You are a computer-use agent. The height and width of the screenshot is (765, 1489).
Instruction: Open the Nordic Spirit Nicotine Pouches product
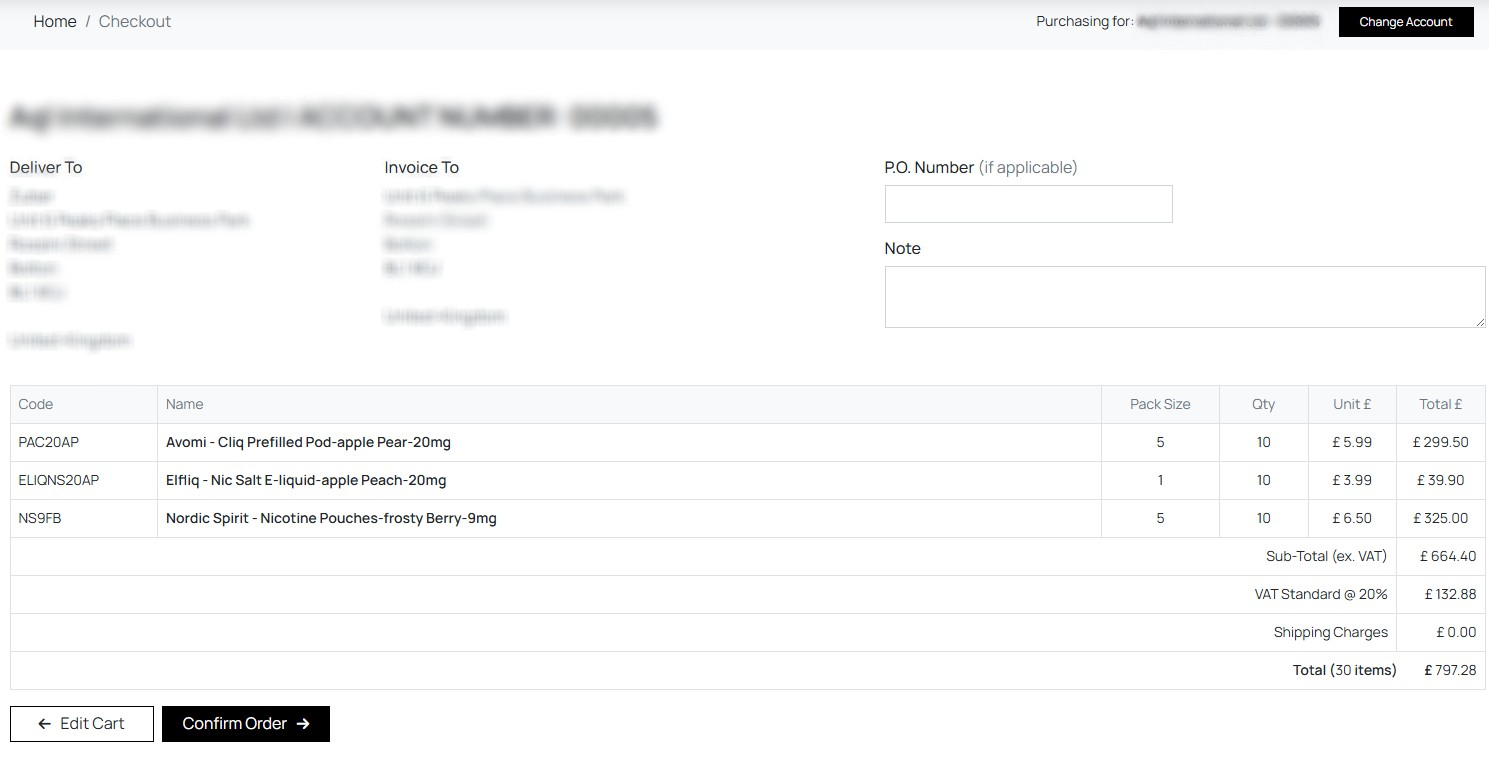(331, 518)
